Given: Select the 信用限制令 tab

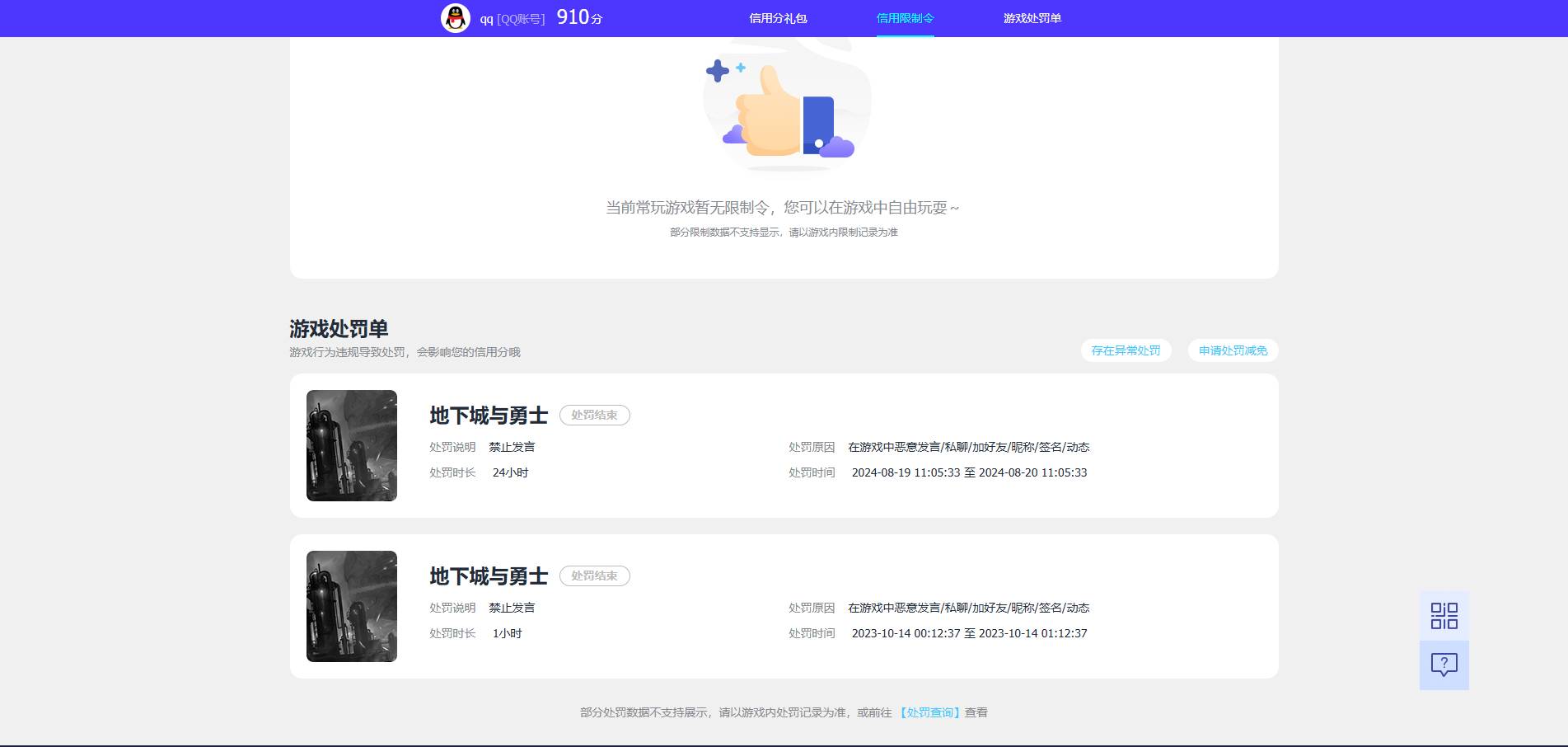Looking at the screenshot, I should coord(905,17).
